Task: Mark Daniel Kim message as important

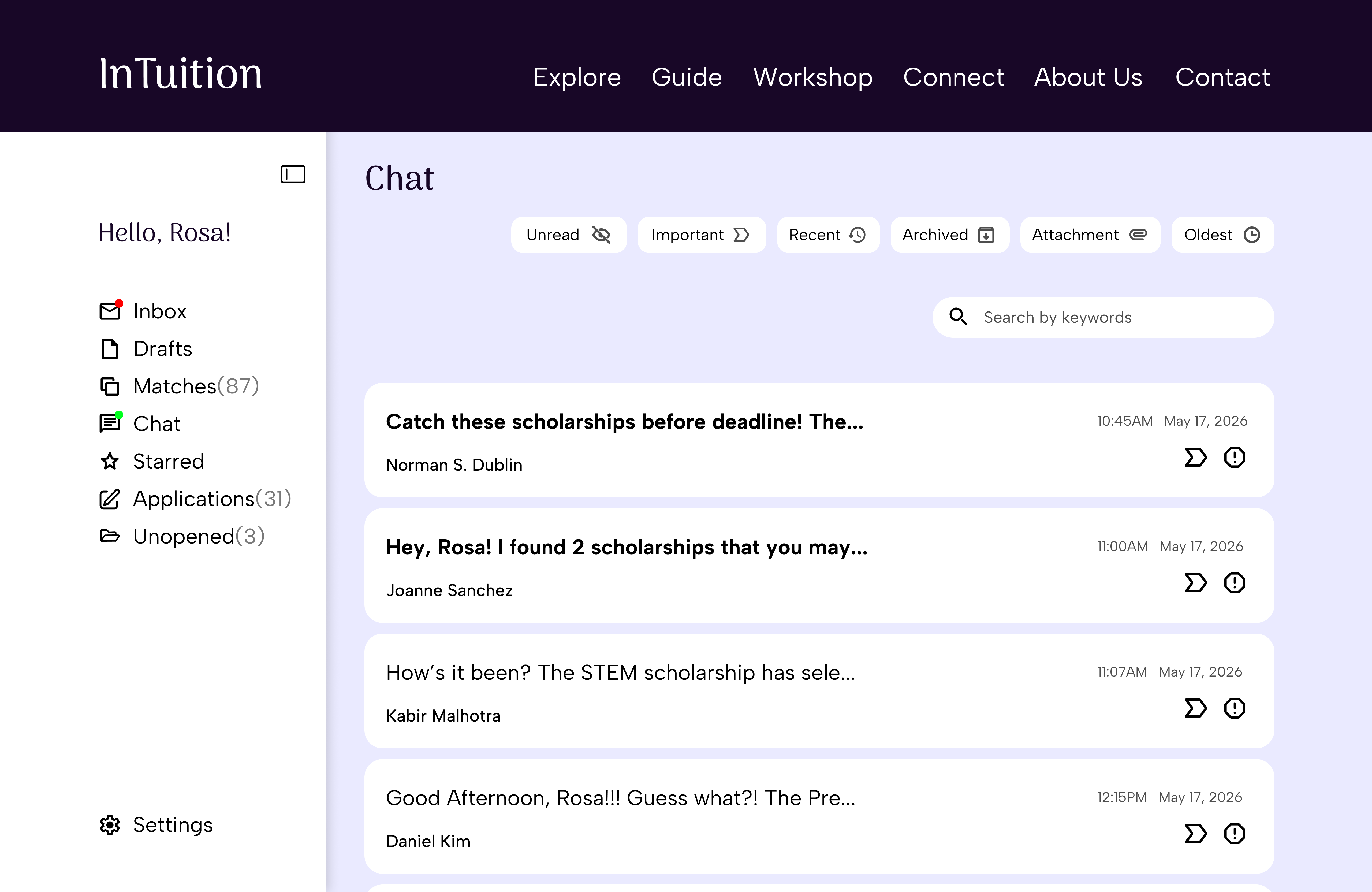Action: tap(1195, 834)
